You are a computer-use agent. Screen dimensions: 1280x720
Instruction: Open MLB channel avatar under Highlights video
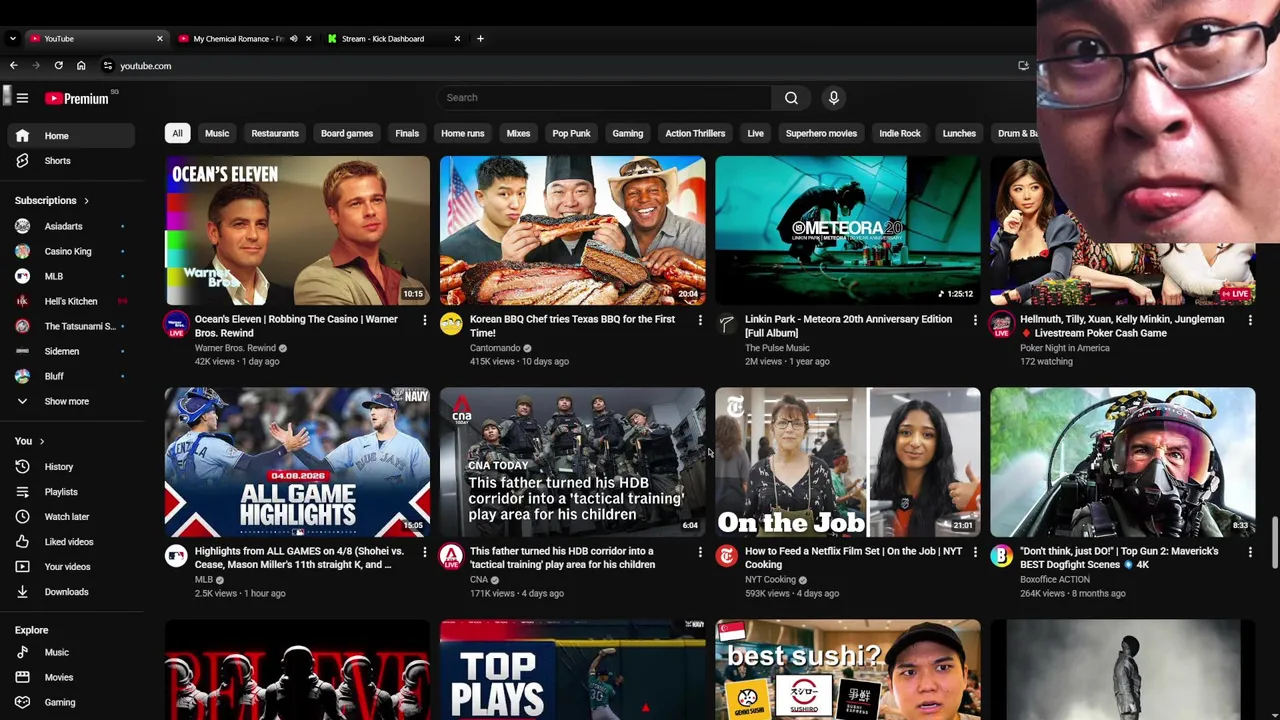pos(177,556)
